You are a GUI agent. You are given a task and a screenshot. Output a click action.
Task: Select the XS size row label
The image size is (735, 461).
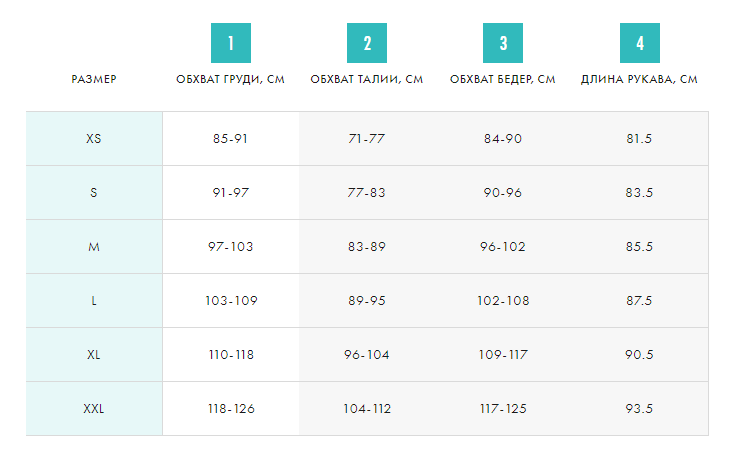[x=94, y=139]
